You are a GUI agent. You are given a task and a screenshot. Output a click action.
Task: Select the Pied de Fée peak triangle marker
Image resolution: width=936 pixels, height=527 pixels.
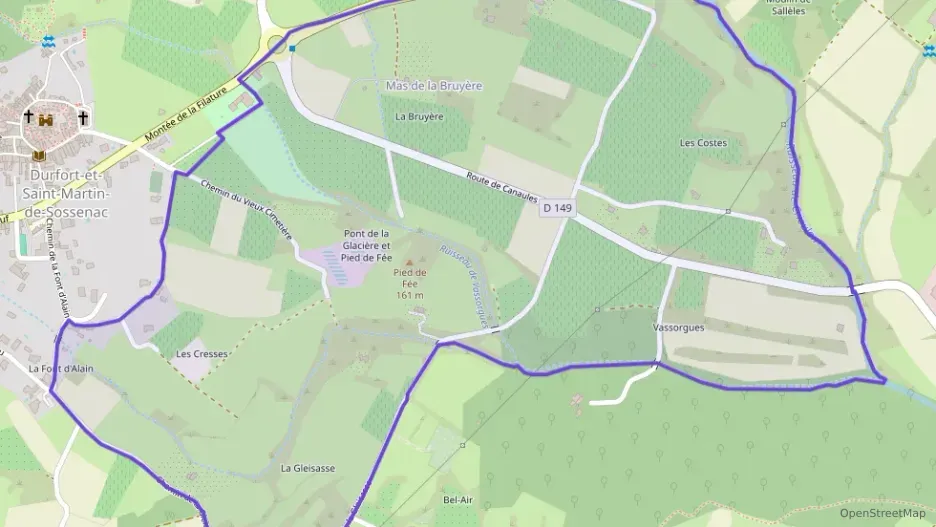click(410, 262)
